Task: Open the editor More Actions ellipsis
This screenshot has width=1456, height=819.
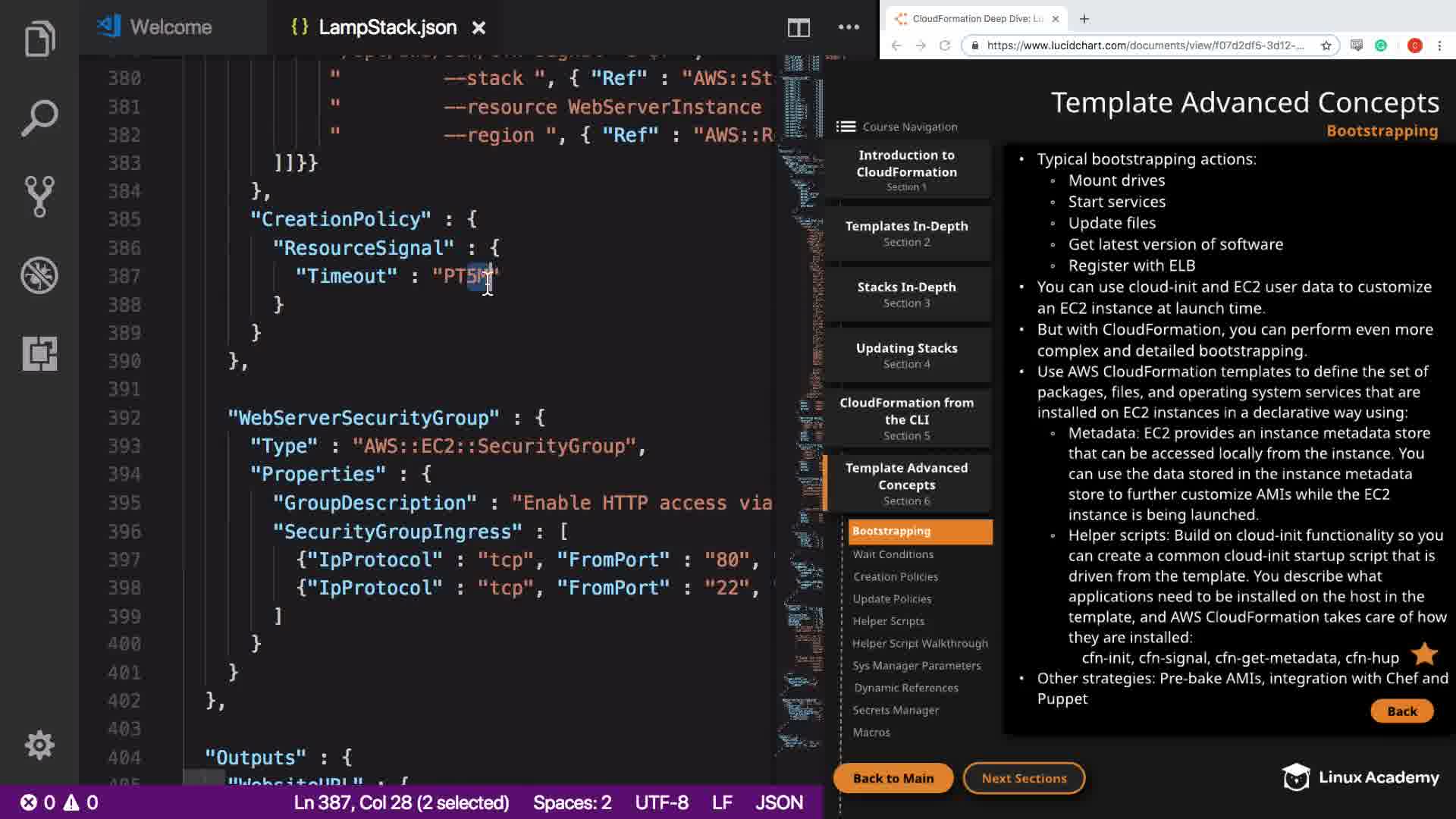Action: click(x=849, y=27)
